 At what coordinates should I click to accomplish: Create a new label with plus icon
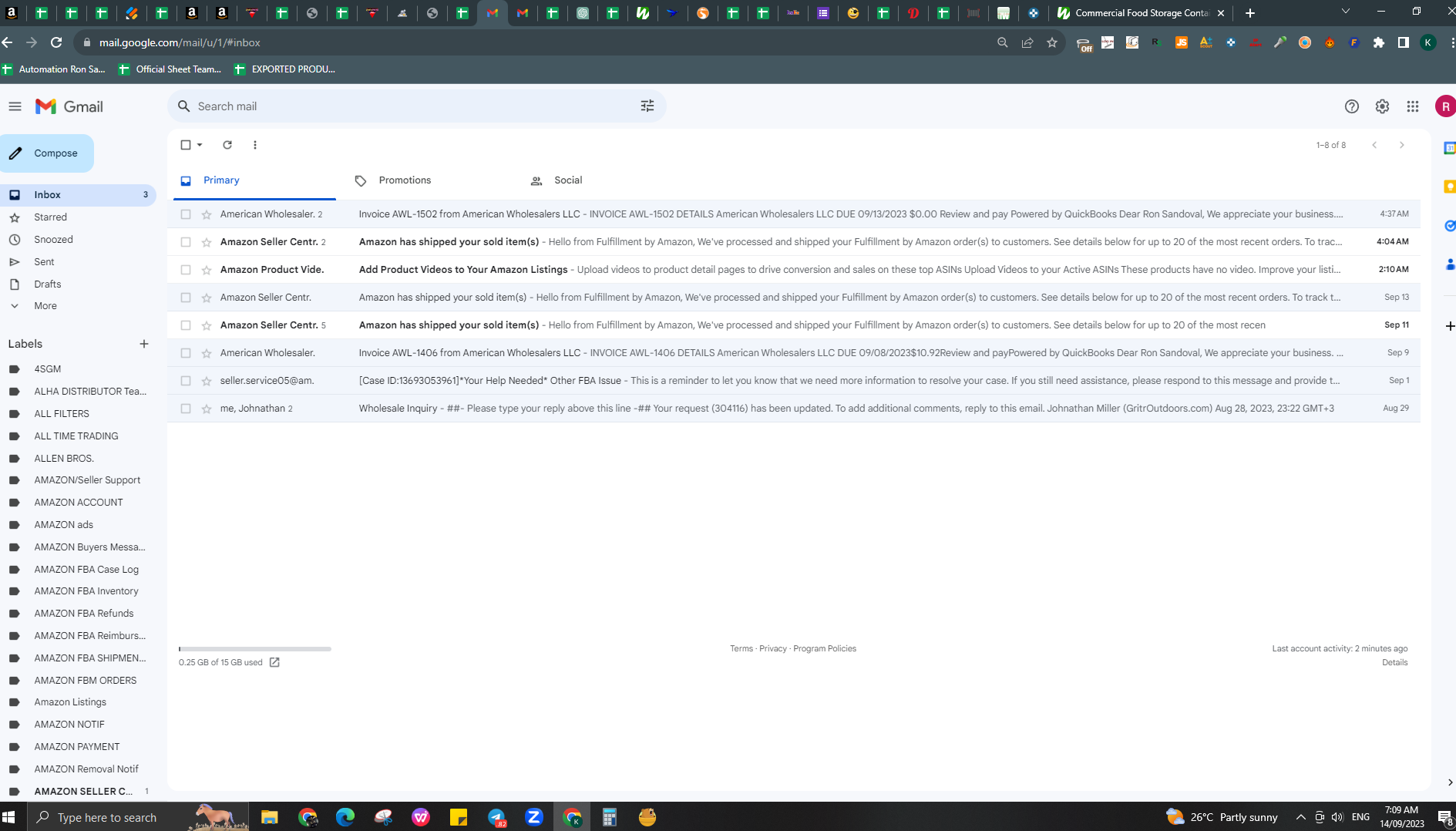[x=144, y=344]
